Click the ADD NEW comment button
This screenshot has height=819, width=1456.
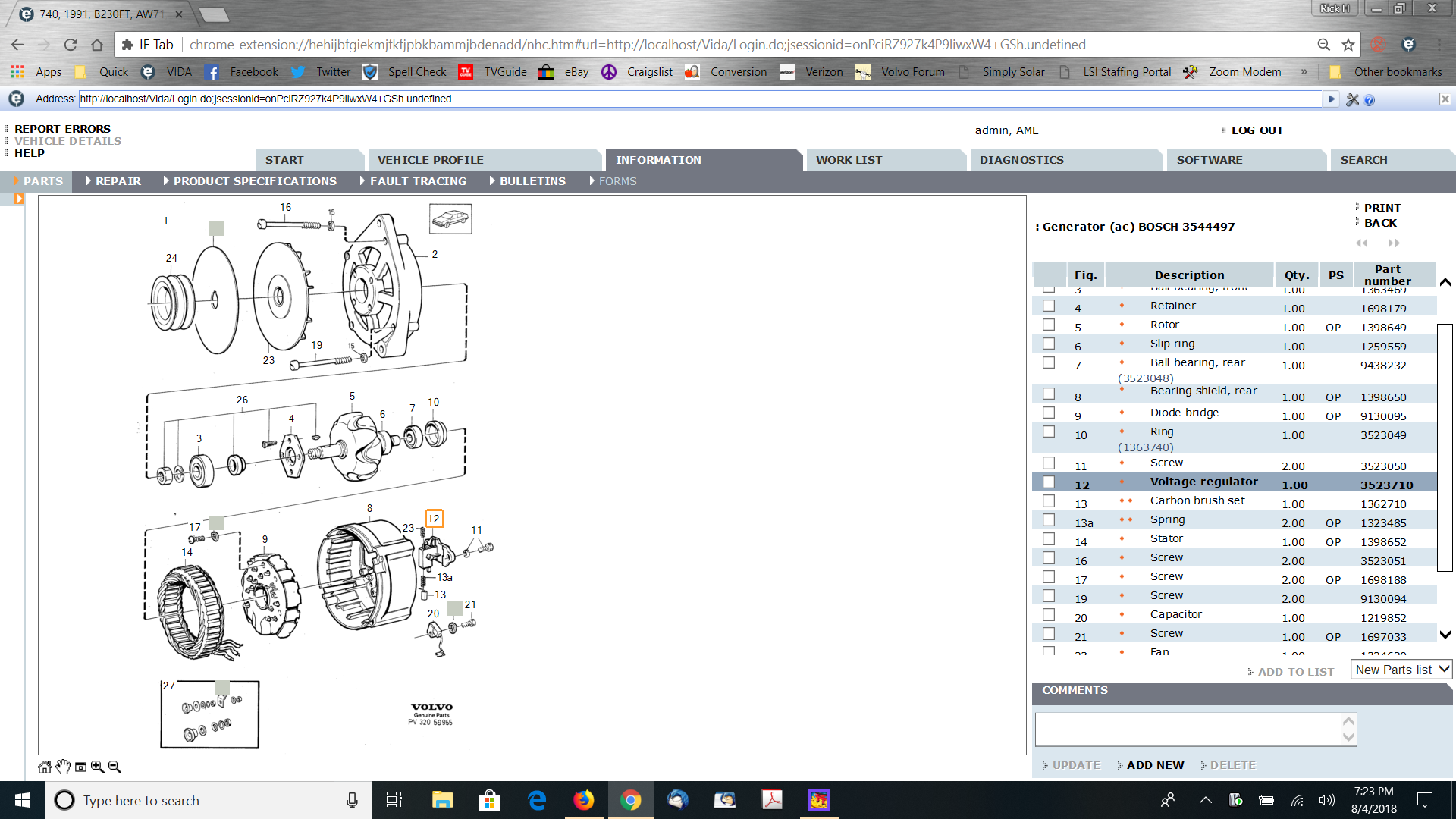tap(1154, 765)
